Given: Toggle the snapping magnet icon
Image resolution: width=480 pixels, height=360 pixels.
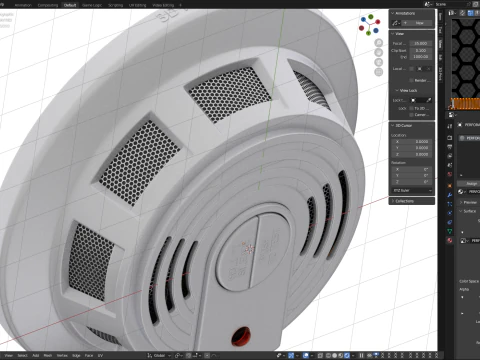Looking at the screenshot, I should [188, 355].
